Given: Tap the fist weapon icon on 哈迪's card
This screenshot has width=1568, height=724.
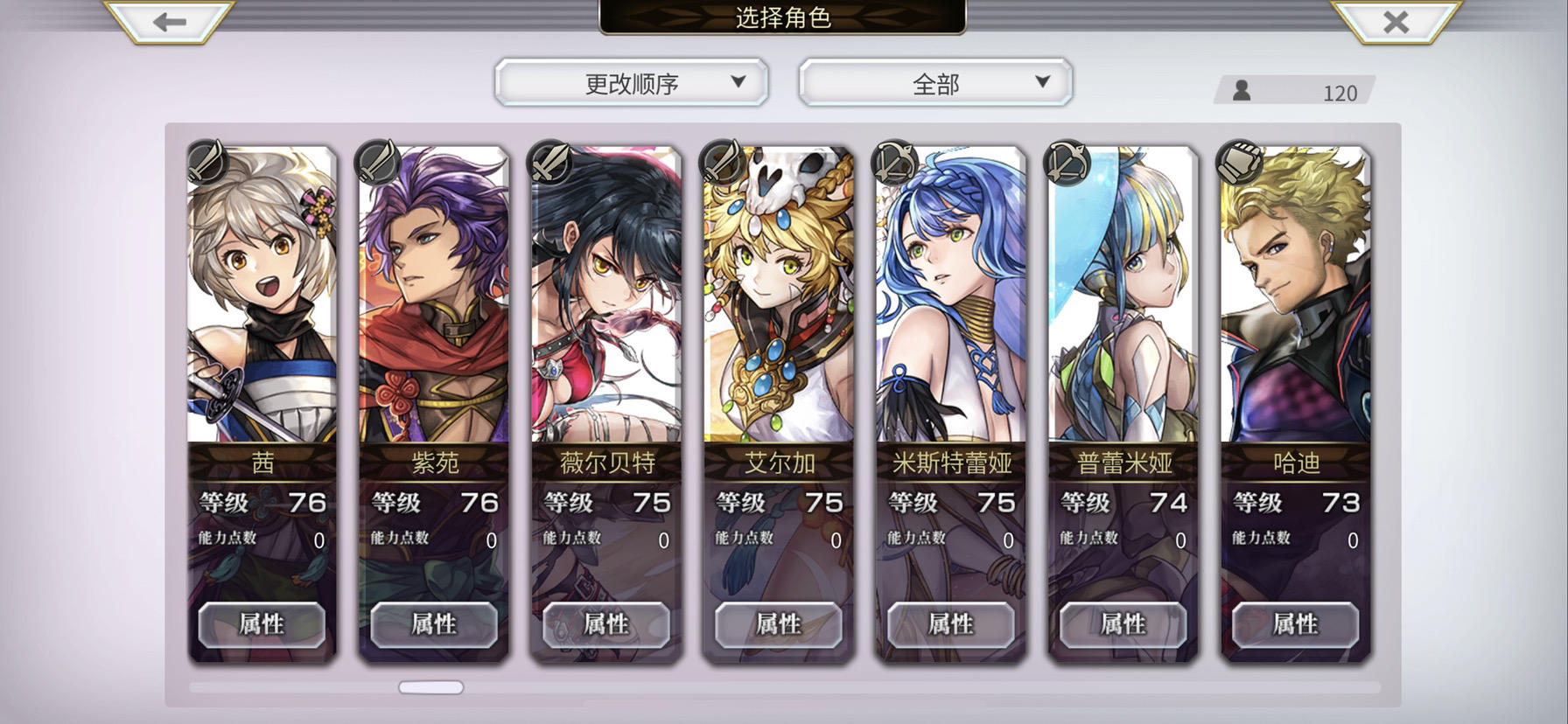Looking at the screenshot, I should tap(1240, 163).
